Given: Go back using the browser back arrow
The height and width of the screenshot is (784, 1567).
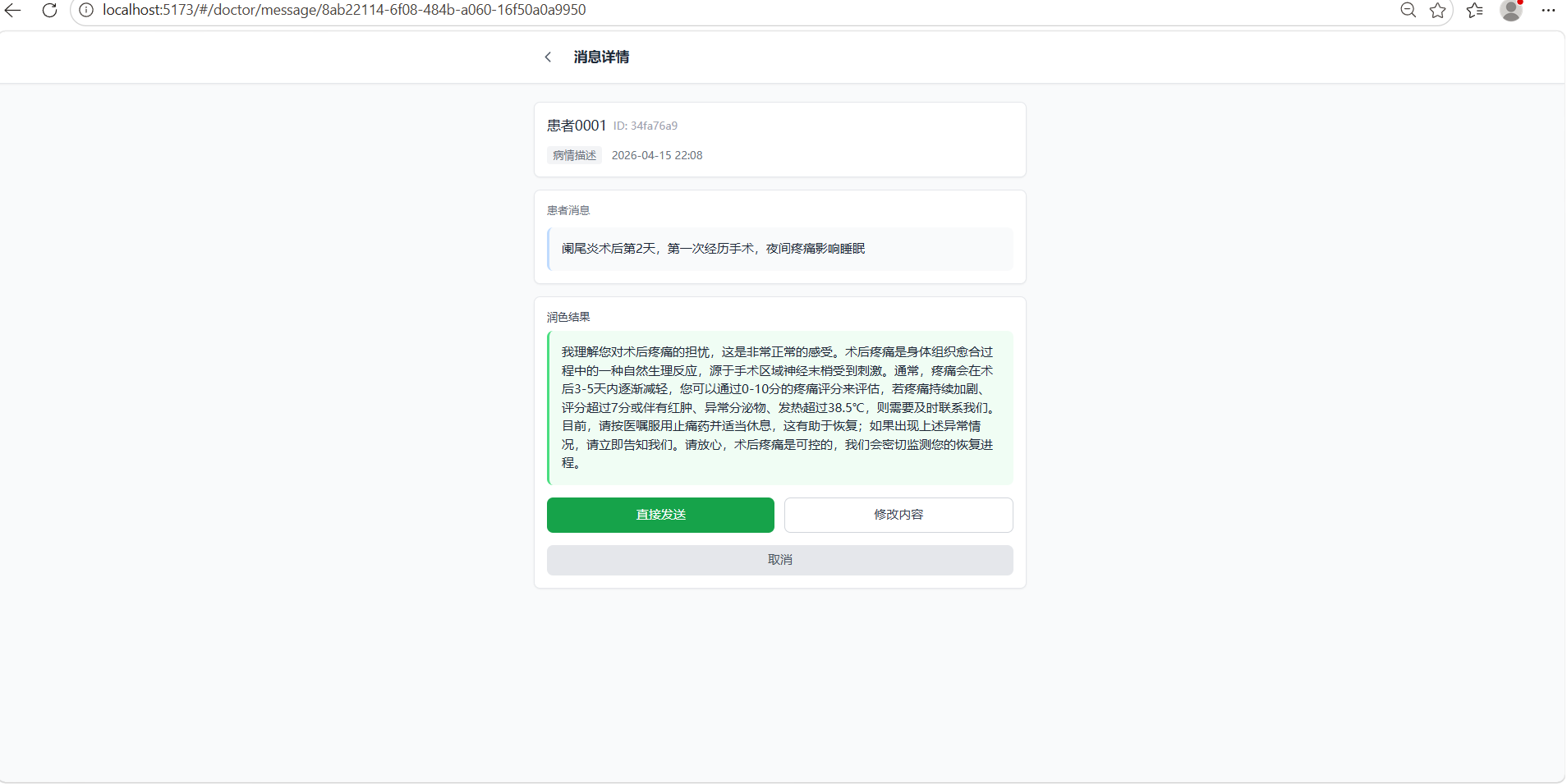Looking at the screenshot, I should 13,10.
